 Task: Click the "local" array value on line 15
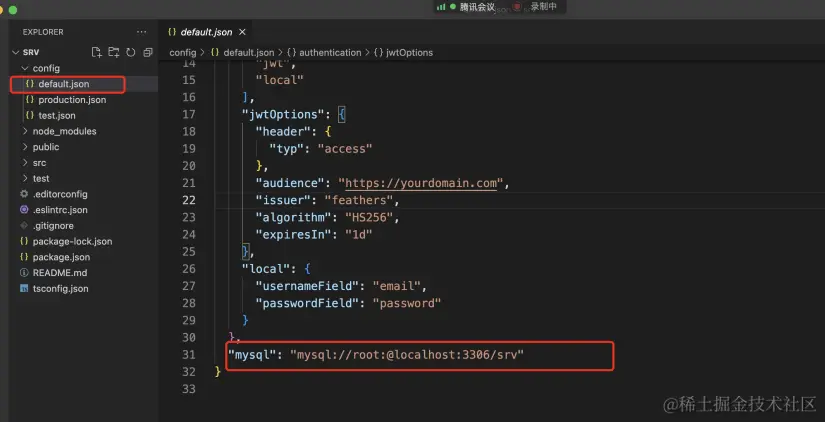[280, 80]
